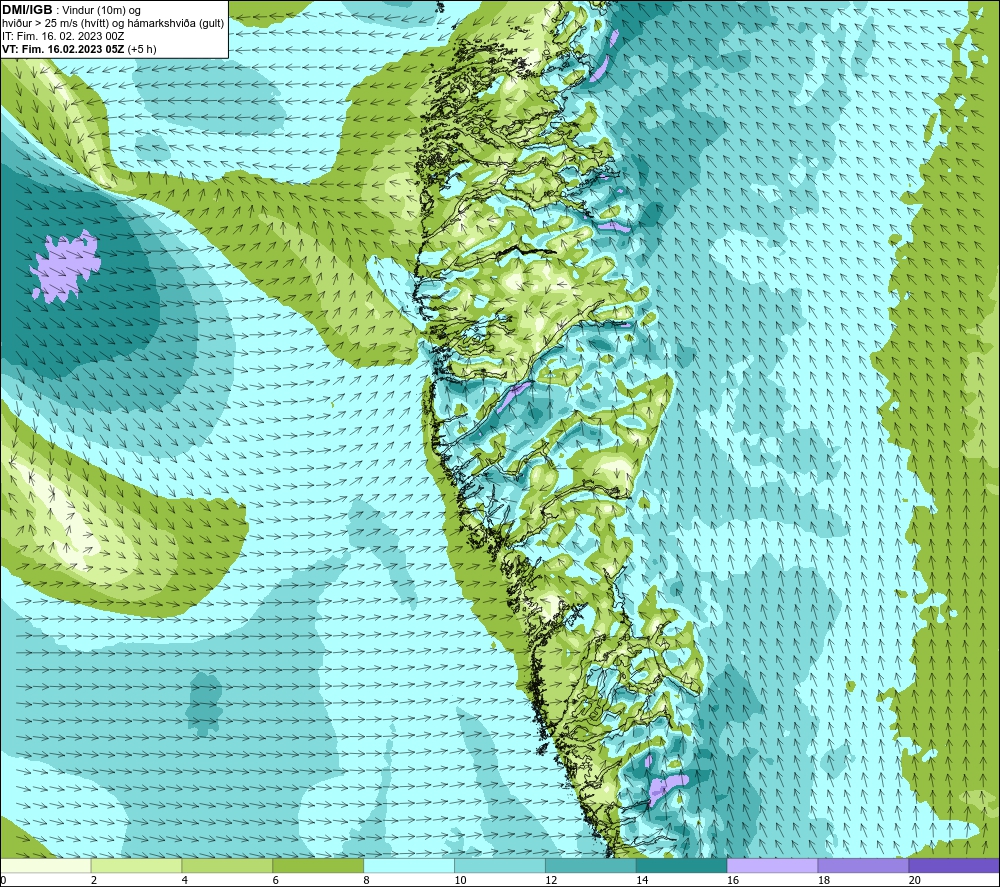Image resolution: width=1000 pixels, height=887 pixels.
Task: Click the scale label '10'
Action: coord(460,880)
